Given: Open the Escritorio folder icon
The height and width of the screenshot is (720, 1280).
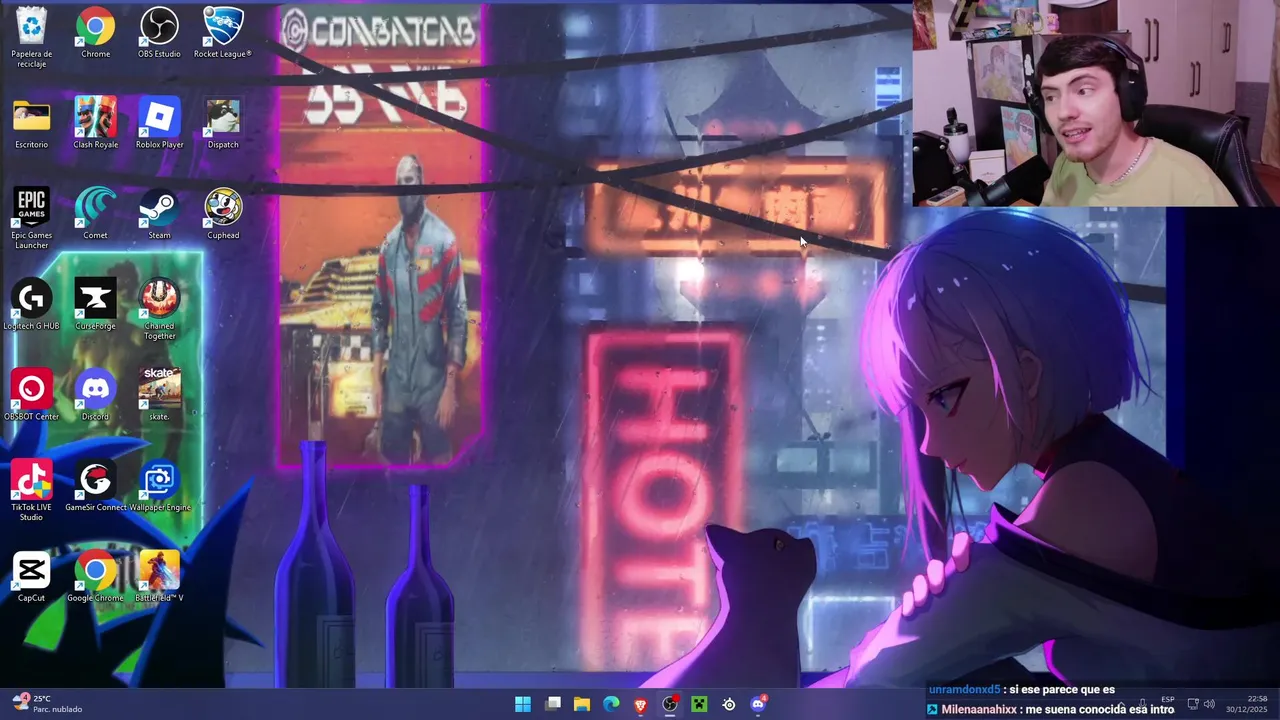Looking at the screenshot, I should click(x=31, y=123).
